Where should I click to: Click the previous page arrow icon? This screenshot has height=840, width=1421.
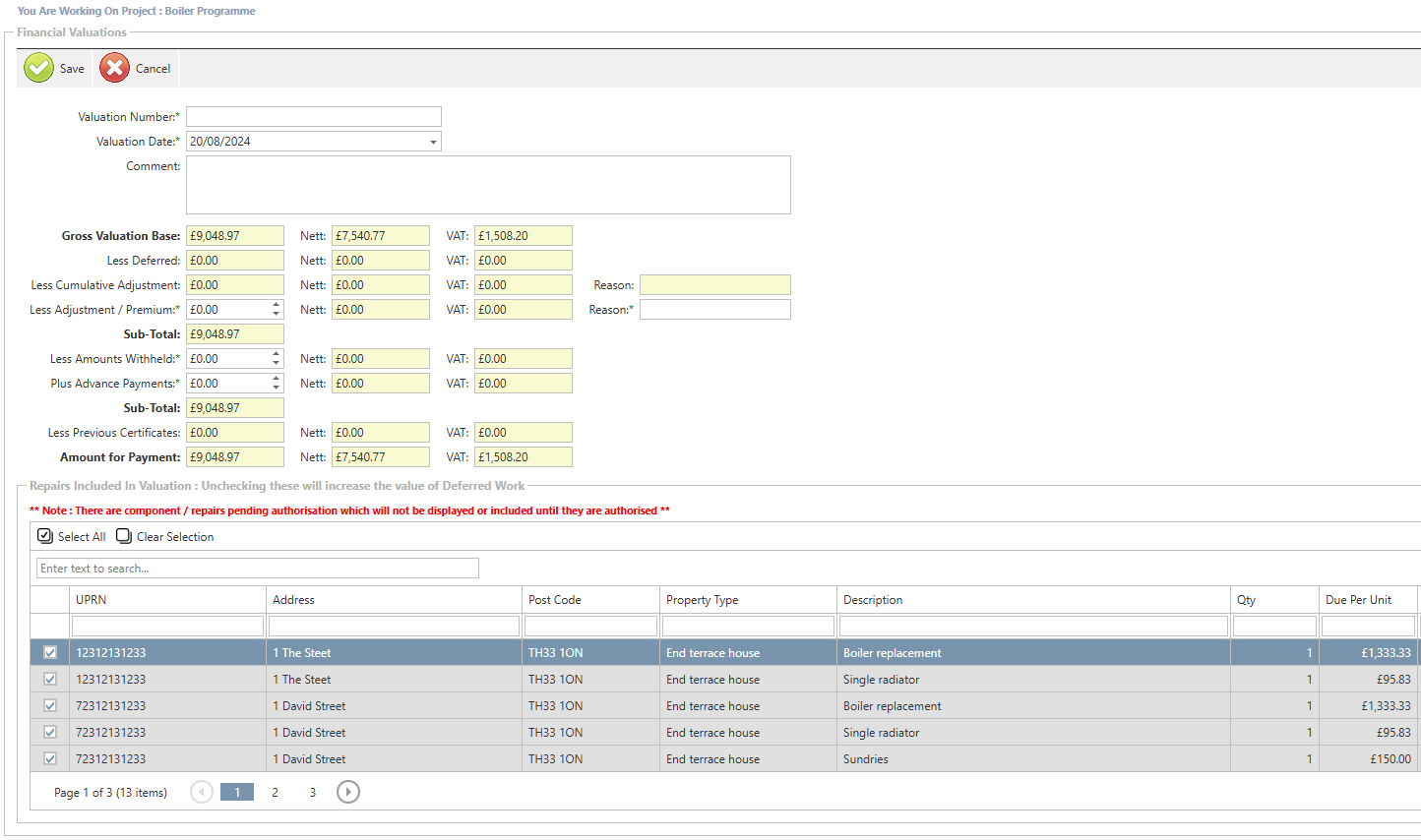point(202,792)
